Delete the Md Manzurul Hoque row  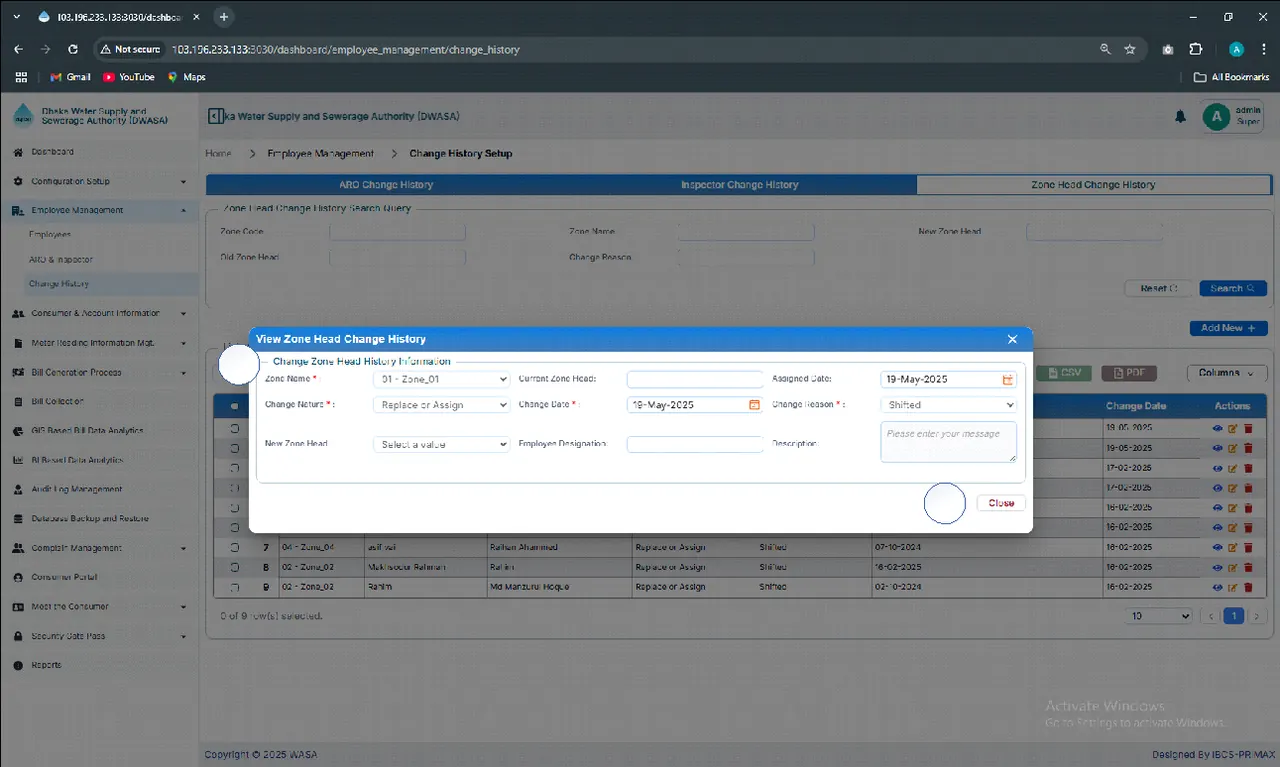[1248, 587]
